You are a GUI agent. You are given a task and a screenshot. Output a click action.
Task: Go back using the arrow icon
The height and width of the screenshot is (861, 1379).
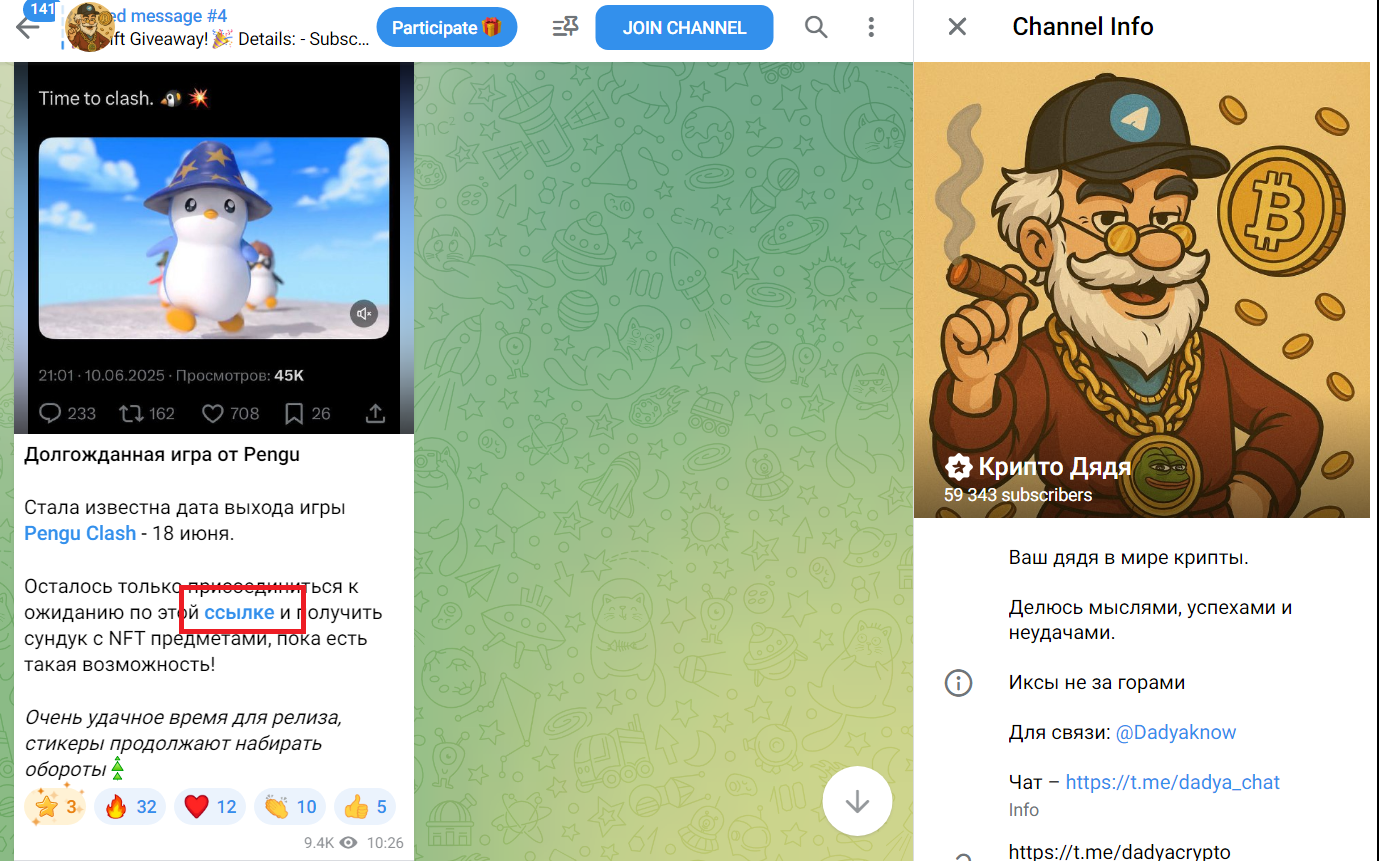pos(27,27)
